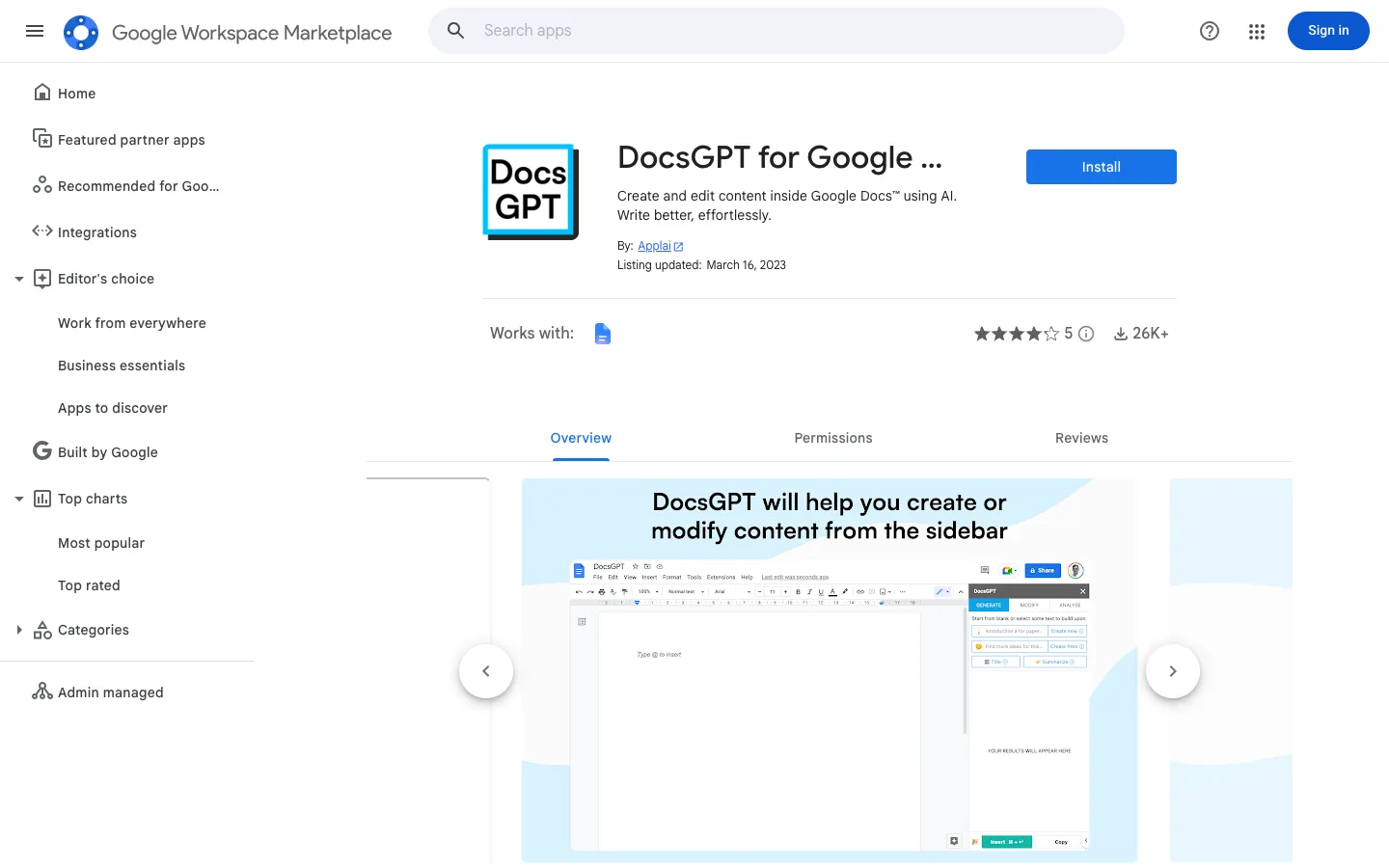Open the Google apps grid launcher
1389x868 pixels.
coord(1257,32)
